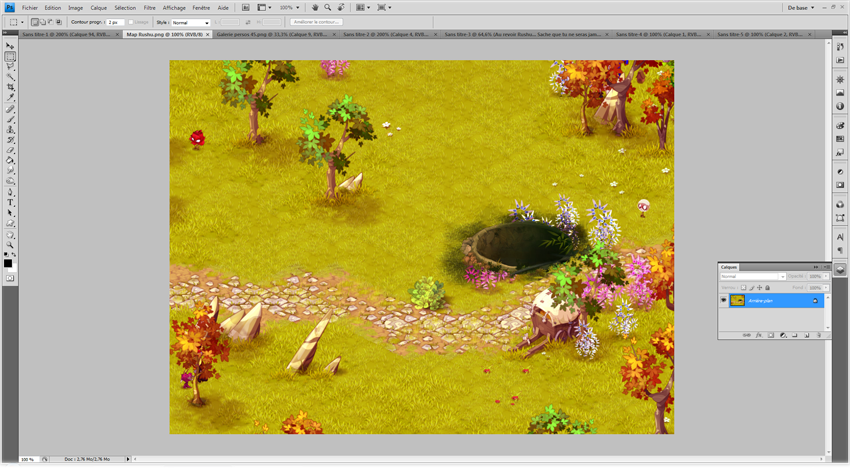The width and height of the screenshot is (850, 468).
Task: Hide the Arrière-plan layer with eye icon
Action: [x=724, y=300]
